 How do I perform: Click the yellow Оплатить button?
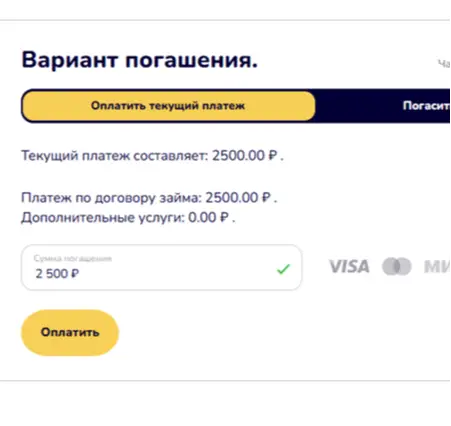click(x=70, y=332)
